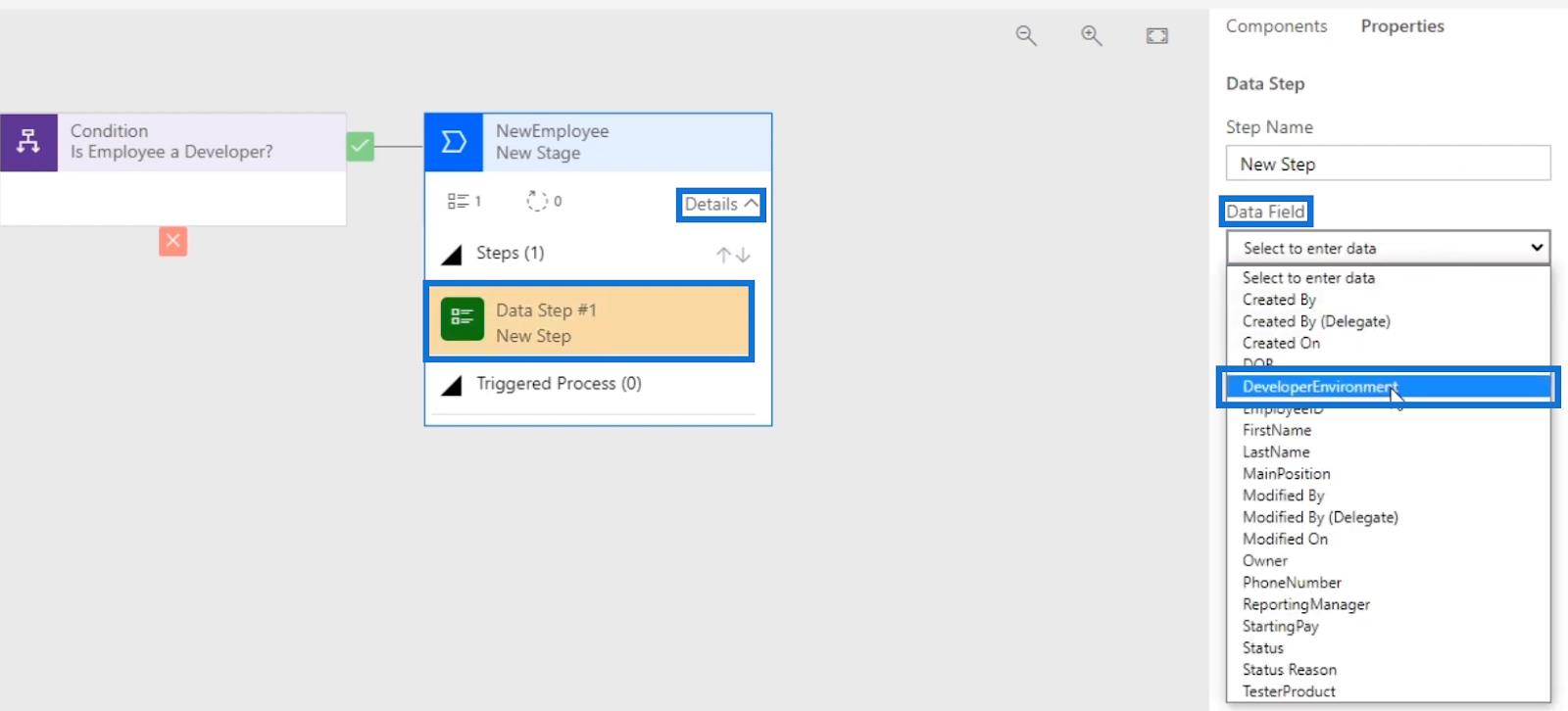
Task: Move step down with the down arrow
Action: click(744, 255)
